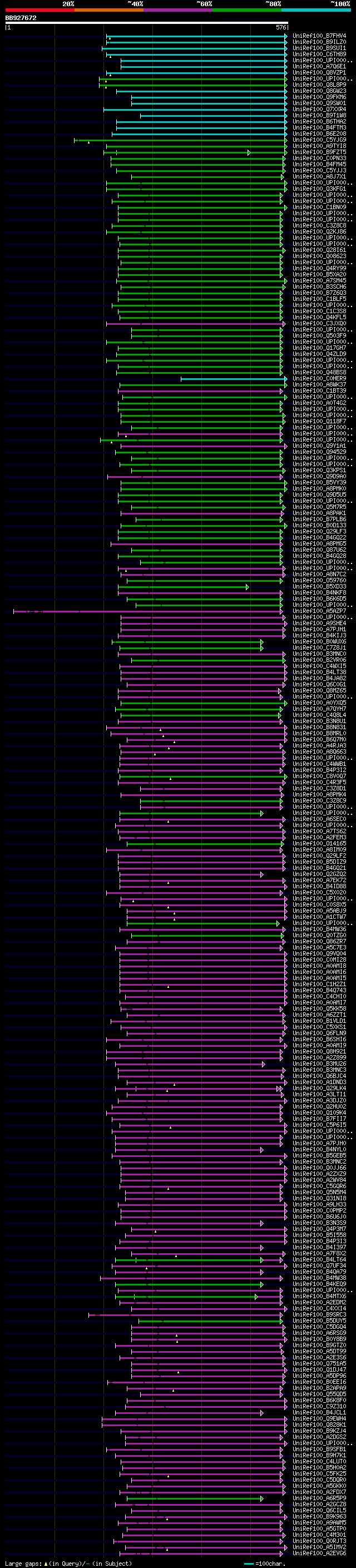
Task: Click the green ~80% identity legend segment
Action: coord(247,10)
